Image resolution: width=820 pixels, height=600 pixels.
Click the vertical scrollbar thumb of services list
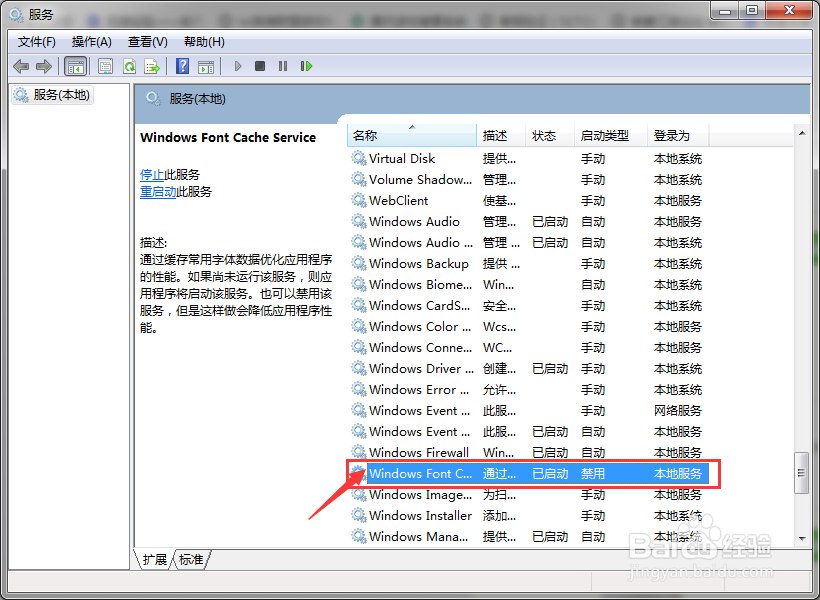(x=802, y=473)
